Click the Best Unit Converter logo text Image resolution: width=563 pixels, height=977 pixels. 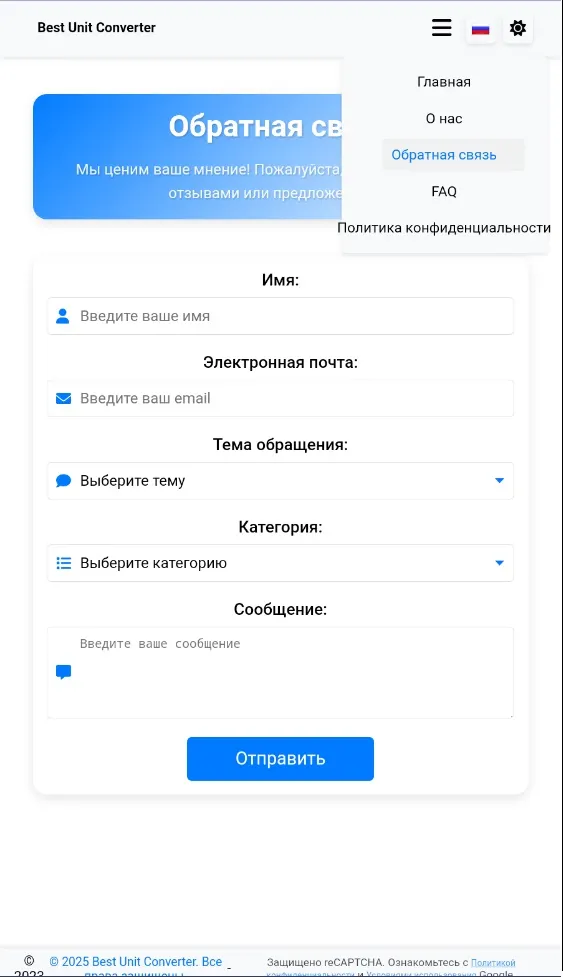click(97, 27)
